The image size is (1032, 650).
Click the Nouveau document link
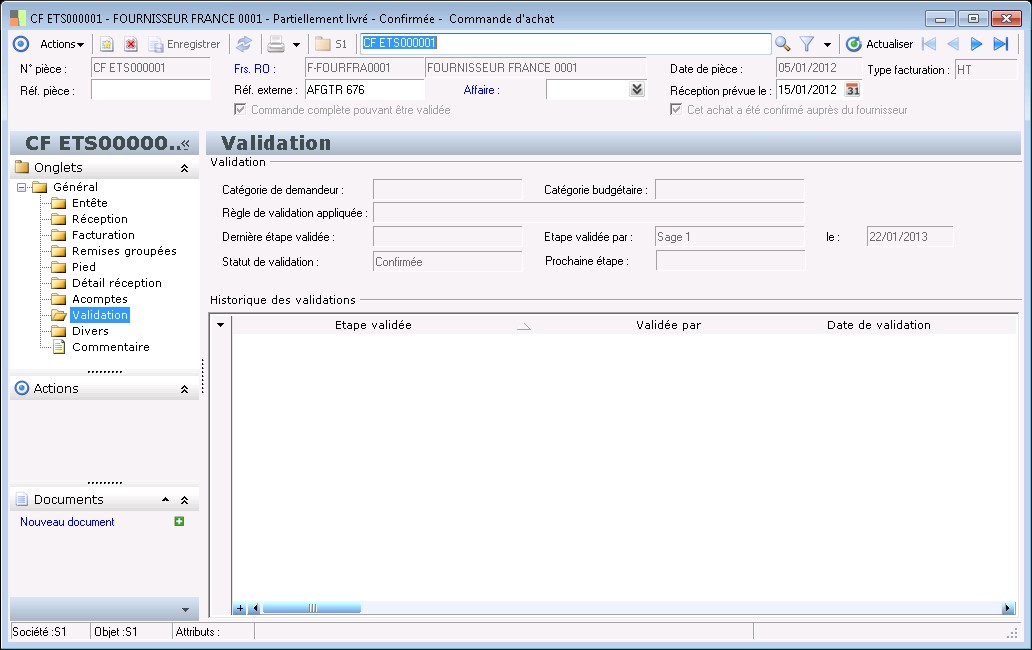[67, 522]
